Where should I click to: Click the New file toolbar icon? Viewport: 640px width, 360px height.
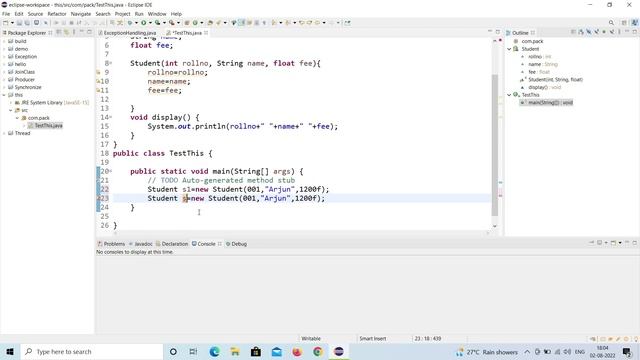6,23
